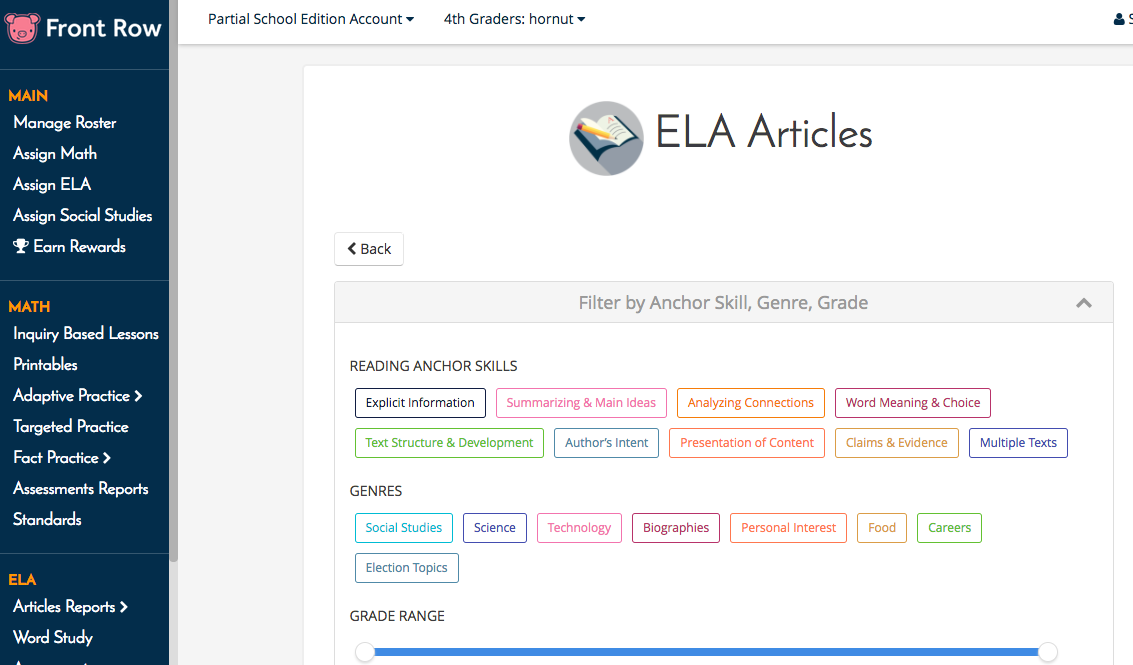Open Targeted Practice under Math
1133x665 pixels.
pos(71,426)
